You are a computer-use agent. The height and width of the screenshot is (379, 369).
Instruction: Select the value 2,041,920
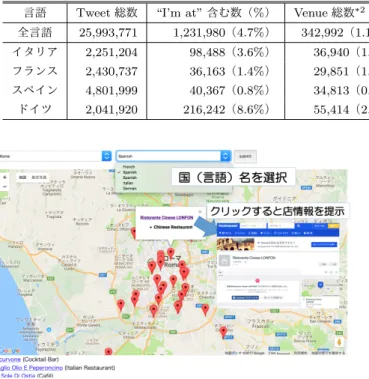pos(111,109)
